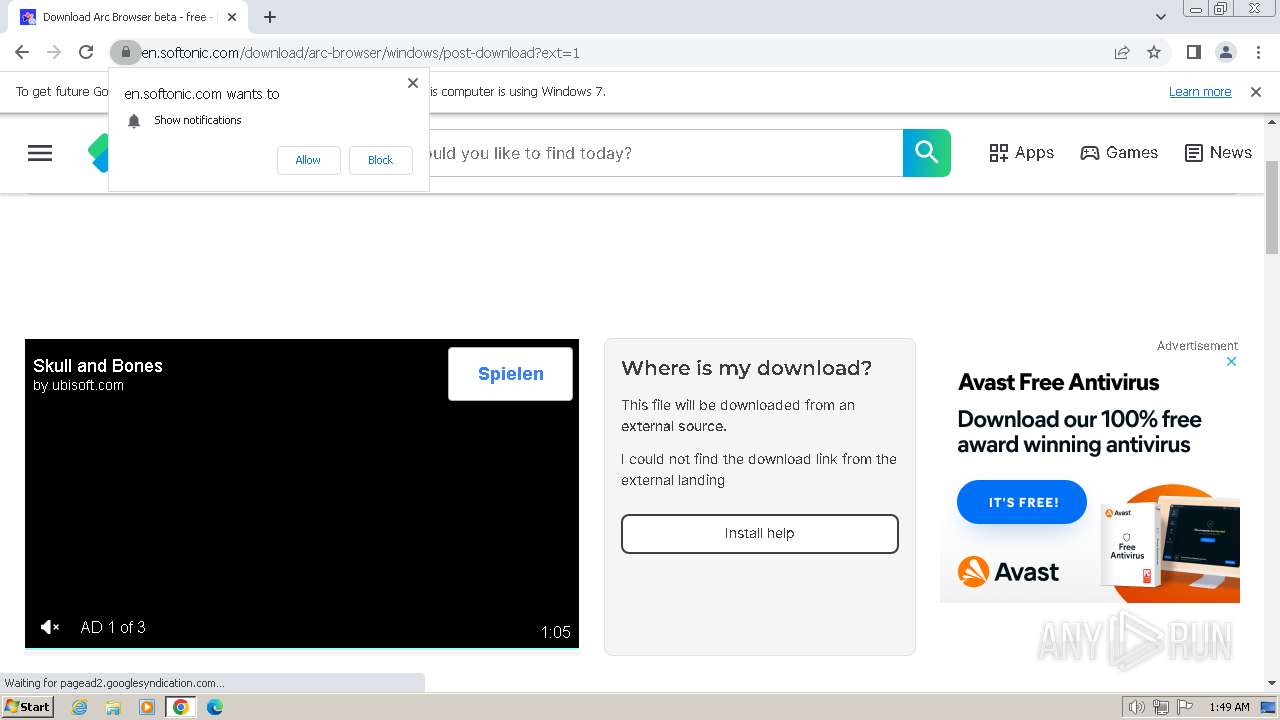The height and width of the screenshot is (720, 1280).
Task: Expand the tab search dropdown arrow
Action: coord(1161,17)
